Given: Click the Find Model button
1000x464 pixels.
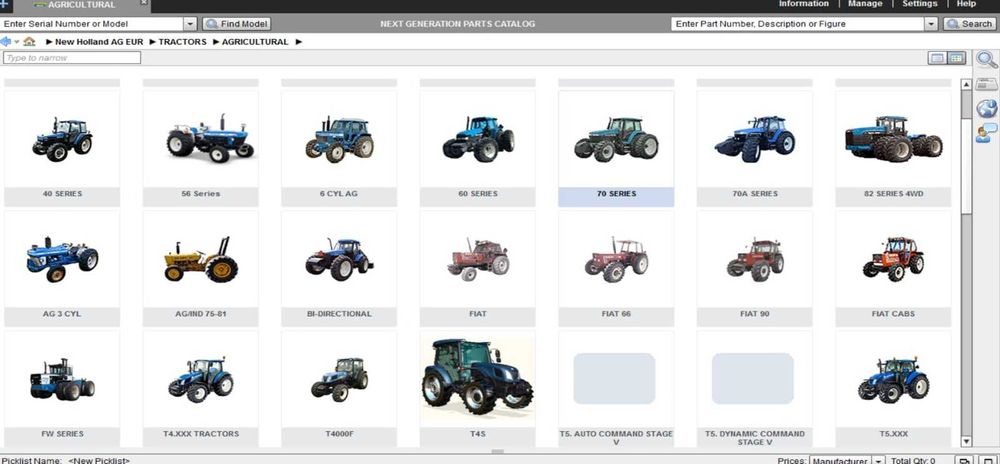Looking at the screenshot, I should (x=237, y=24).
